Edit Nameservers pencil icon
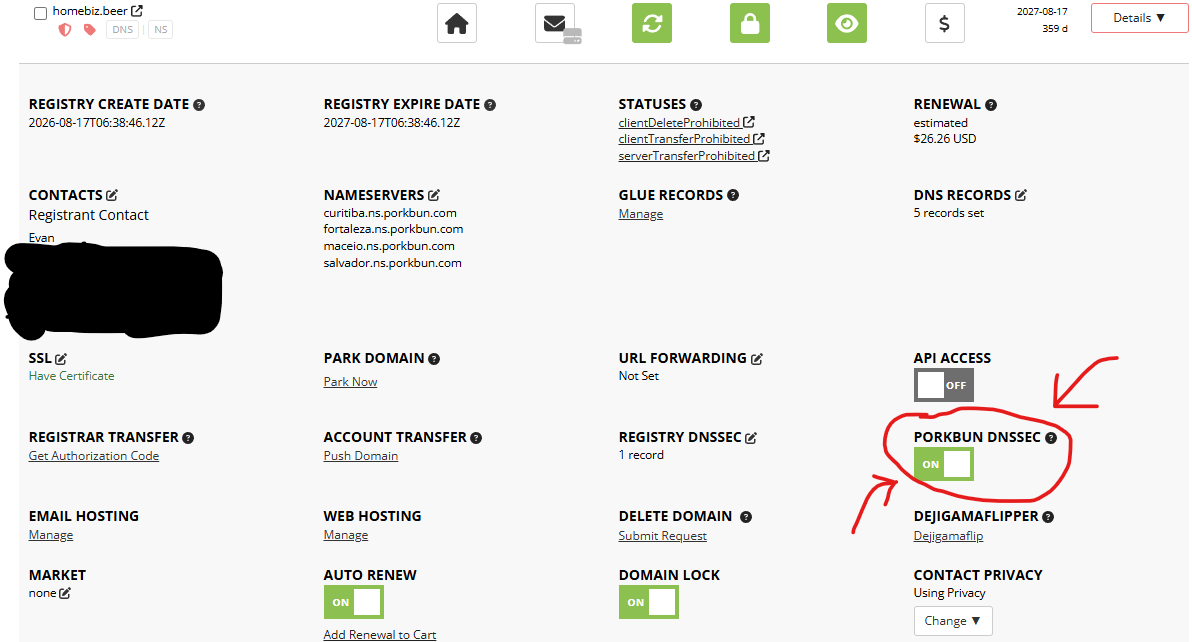This screenshot has height=642, width=1192. (x=434, y=195)
